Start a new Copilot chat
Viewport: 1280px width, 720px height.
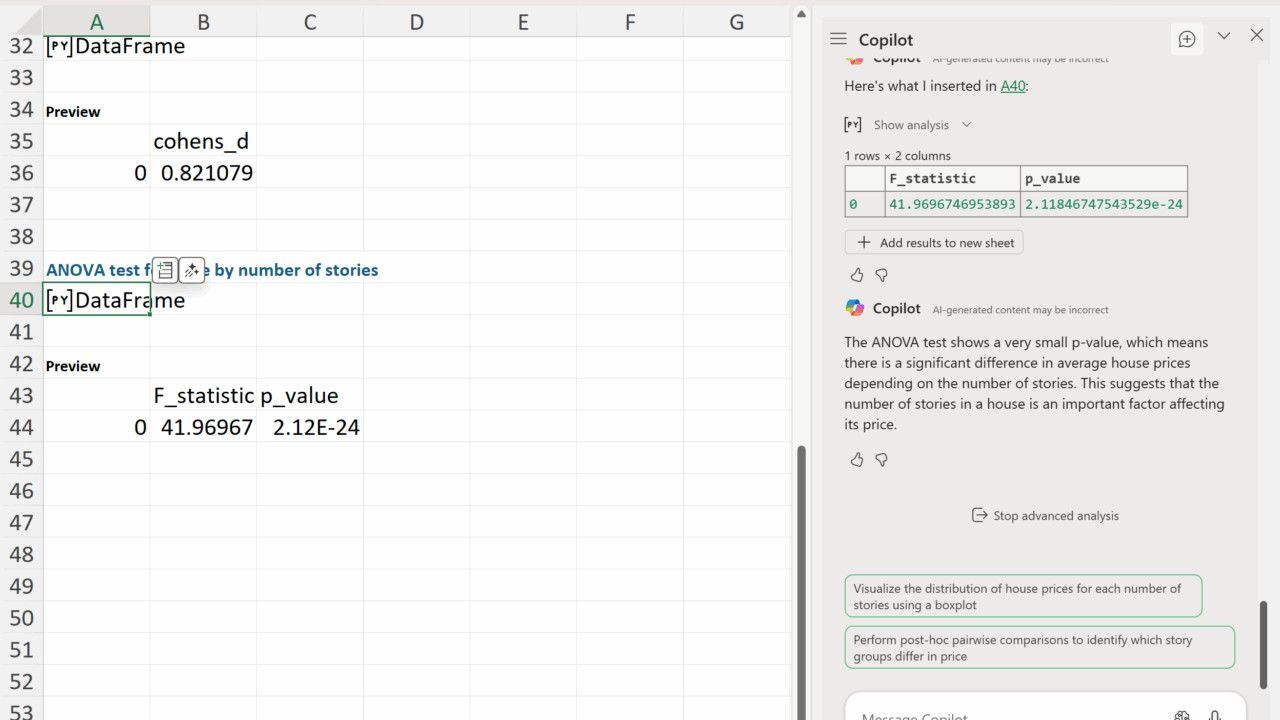tap(1187, 39)
